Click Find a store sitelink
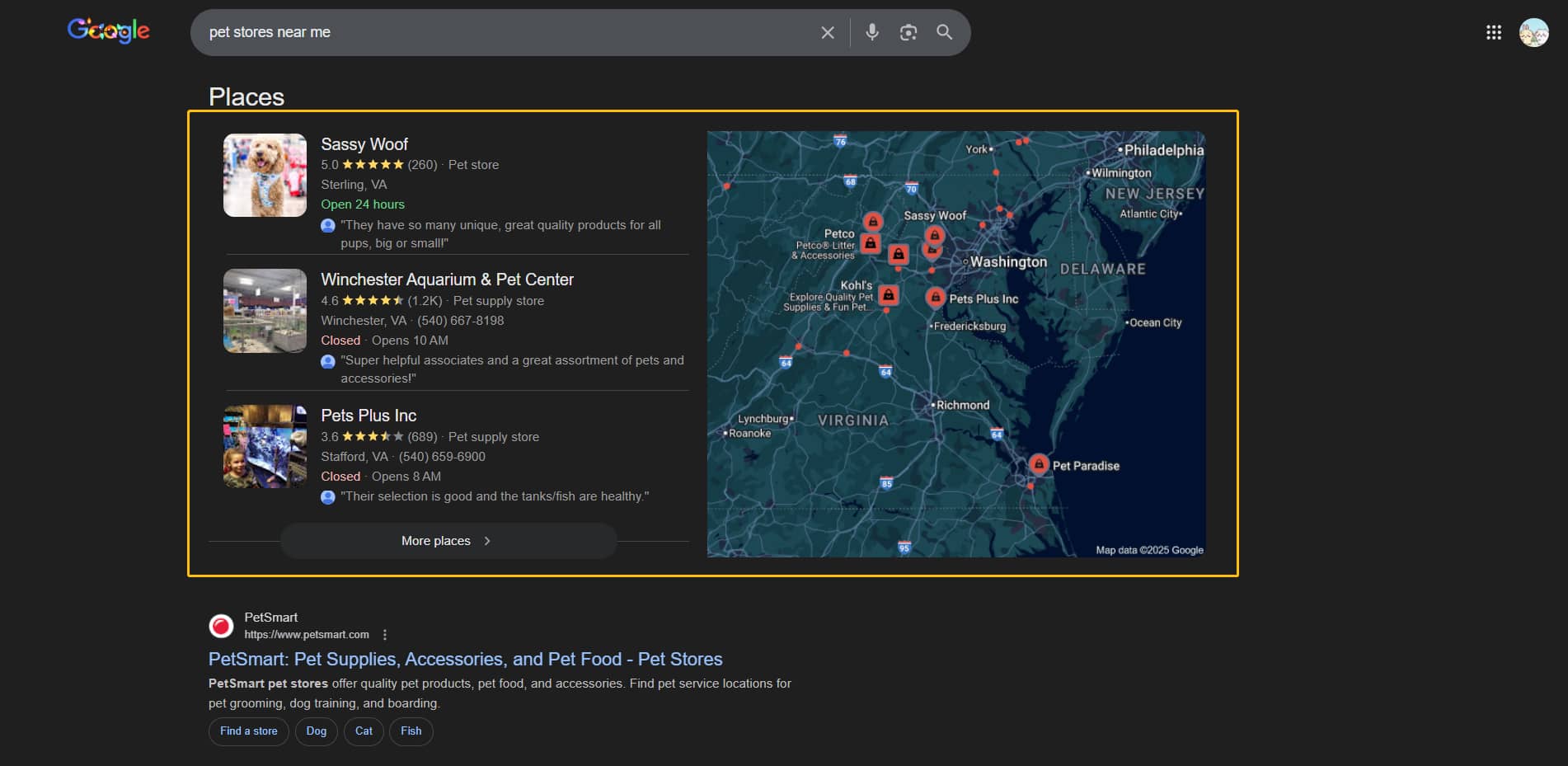Screen dimensions: 1568x766 [248, 731]
